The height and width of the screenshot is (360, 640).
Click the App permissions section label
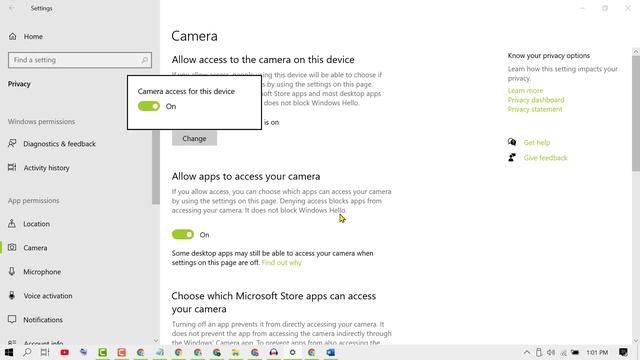tap(33, 200)
